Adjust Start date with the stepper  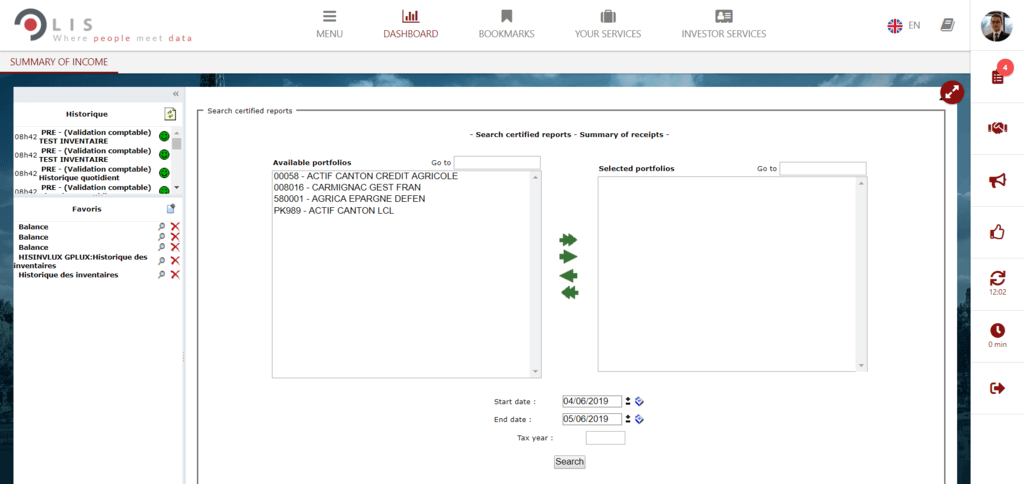tap(628, 401)
